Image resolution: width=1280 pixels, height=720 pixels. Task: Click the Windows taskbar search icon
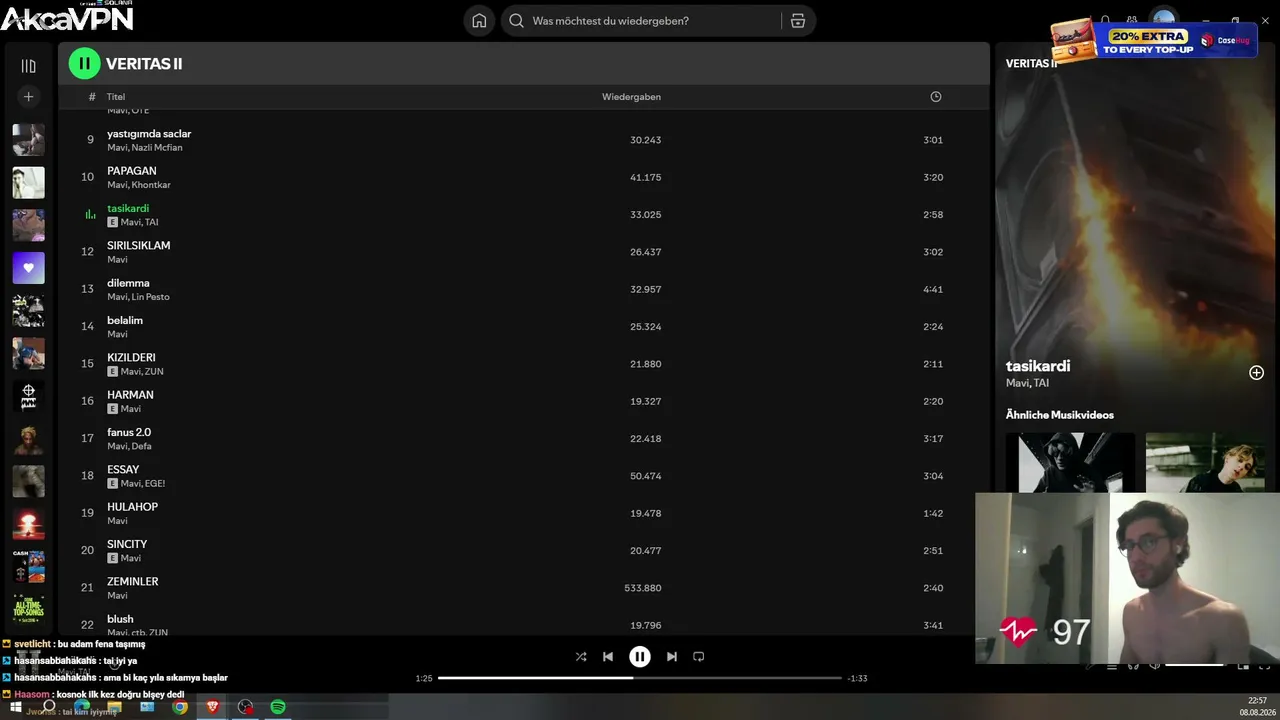(x=48, y=707)
